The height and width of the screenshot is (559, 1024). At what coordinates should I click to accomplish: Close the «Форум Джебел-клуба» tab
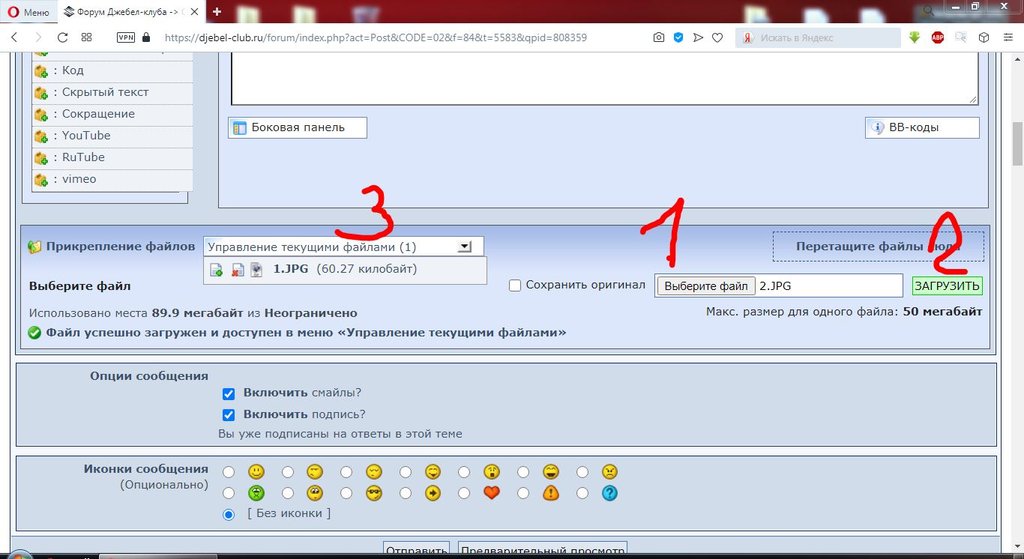coord(195,12)
